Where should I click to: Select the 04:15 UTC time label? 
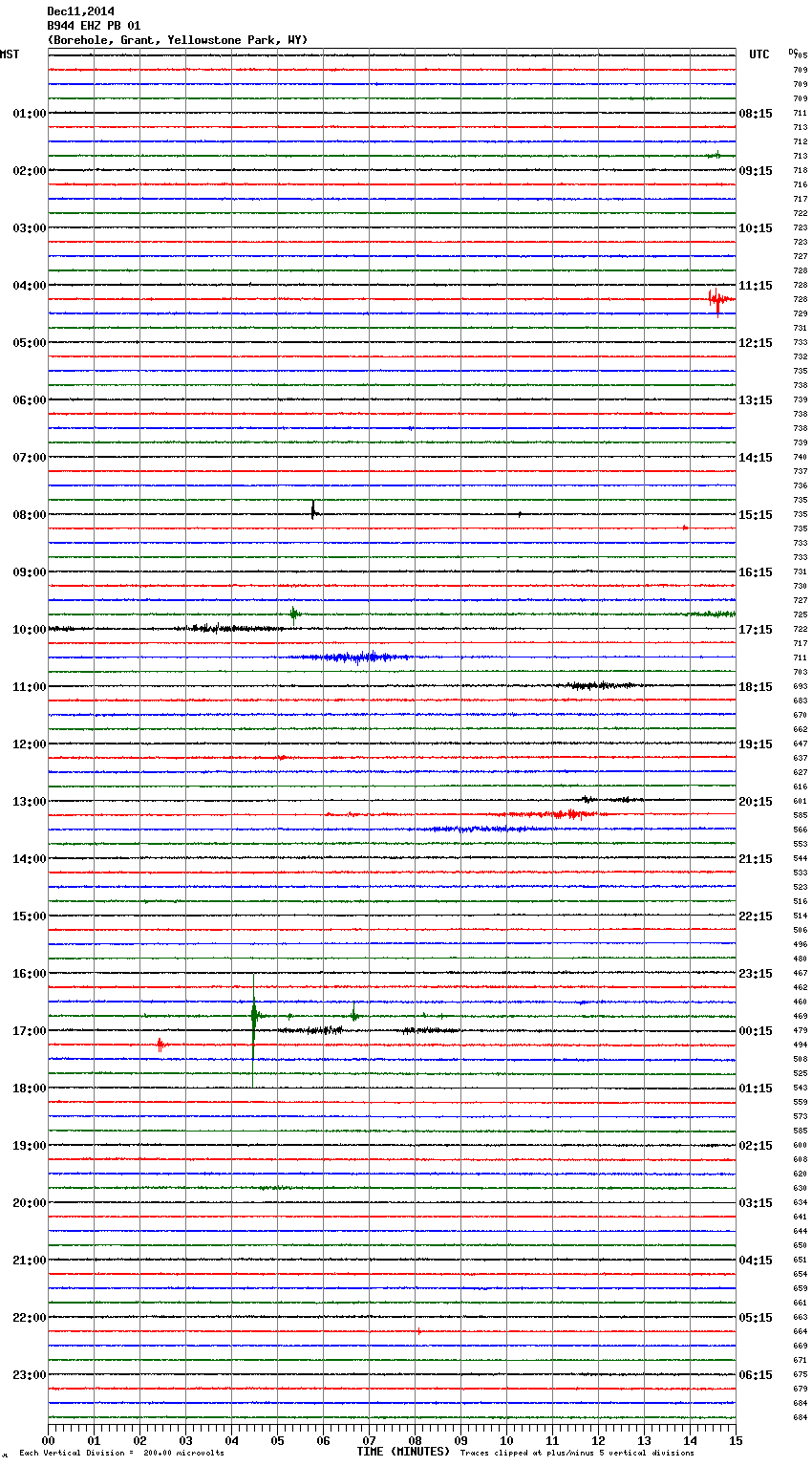(x=756, y=1261)
